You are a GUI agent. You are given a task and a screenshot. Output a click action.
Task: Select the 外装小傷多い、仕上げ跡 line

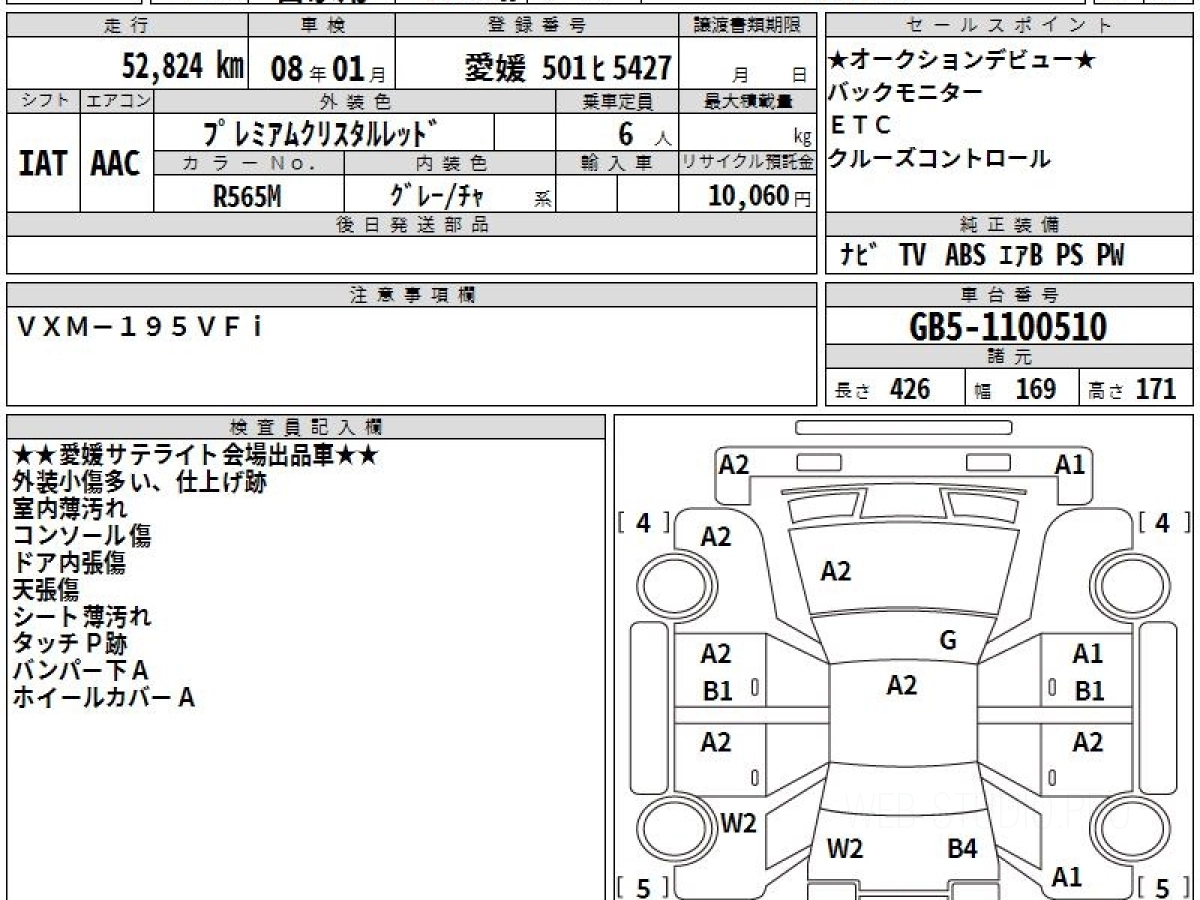pos(140,482)
